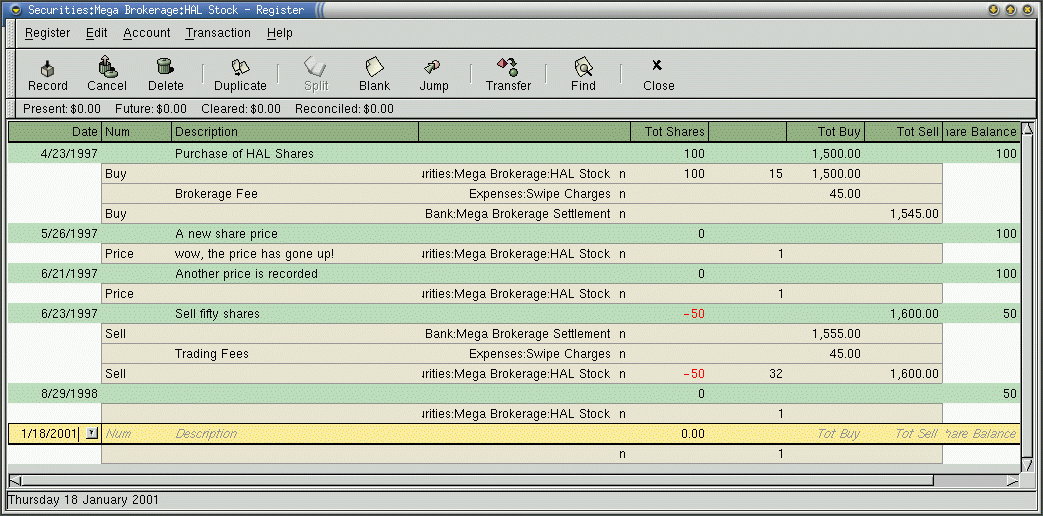Open the Account menu
Image resolution: width=1043 pixels, height=516 pixels.
(147, 33)
